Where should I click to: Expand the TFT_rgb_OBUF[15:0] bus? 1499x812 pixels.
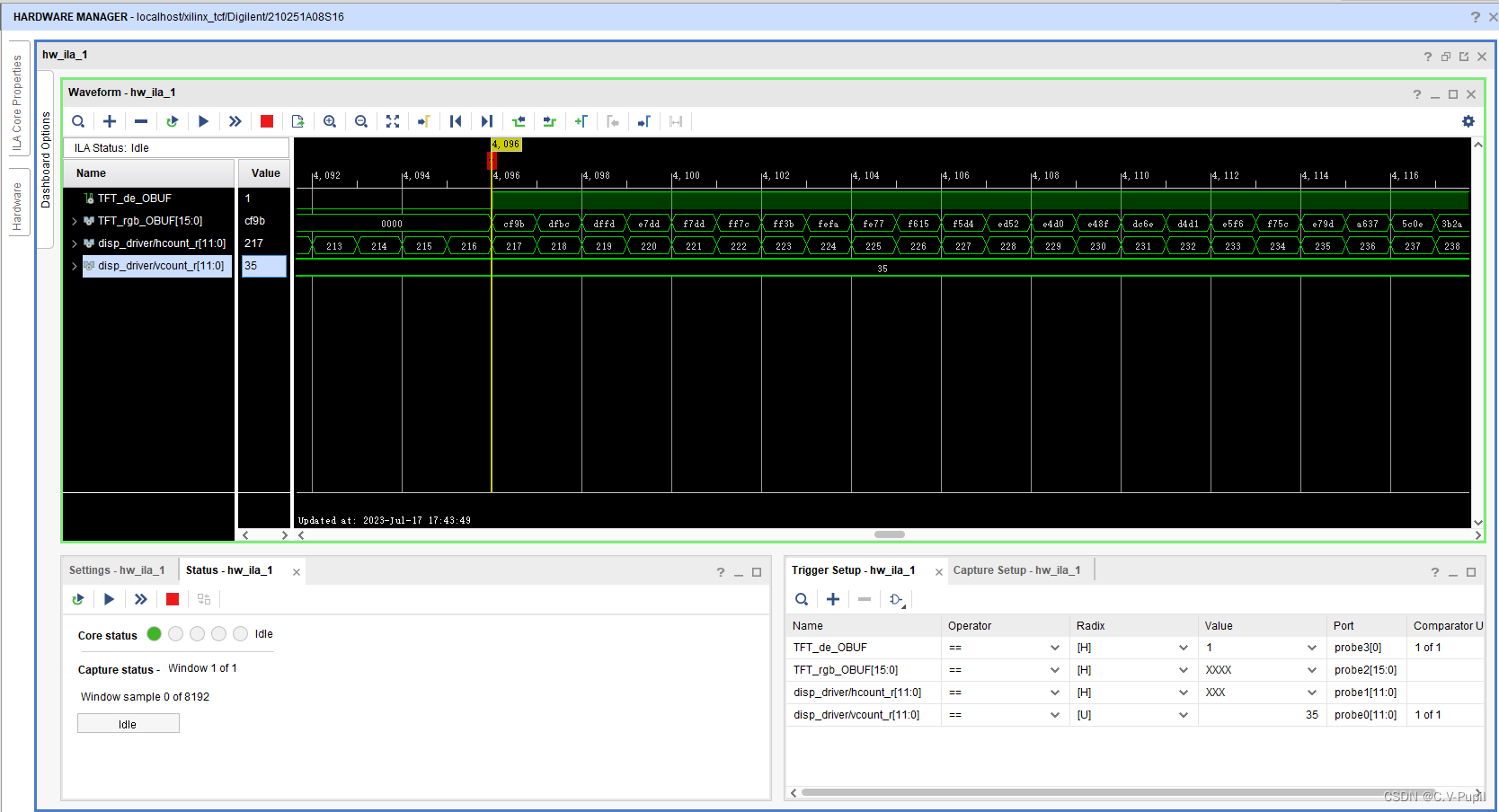(x=74, y=221)
